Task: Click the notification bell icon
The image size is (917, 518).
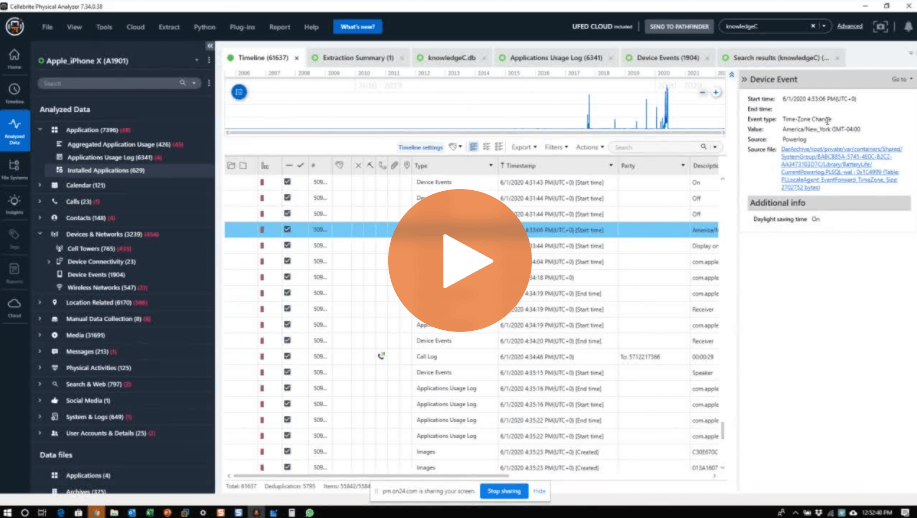Action: [908, 26]
